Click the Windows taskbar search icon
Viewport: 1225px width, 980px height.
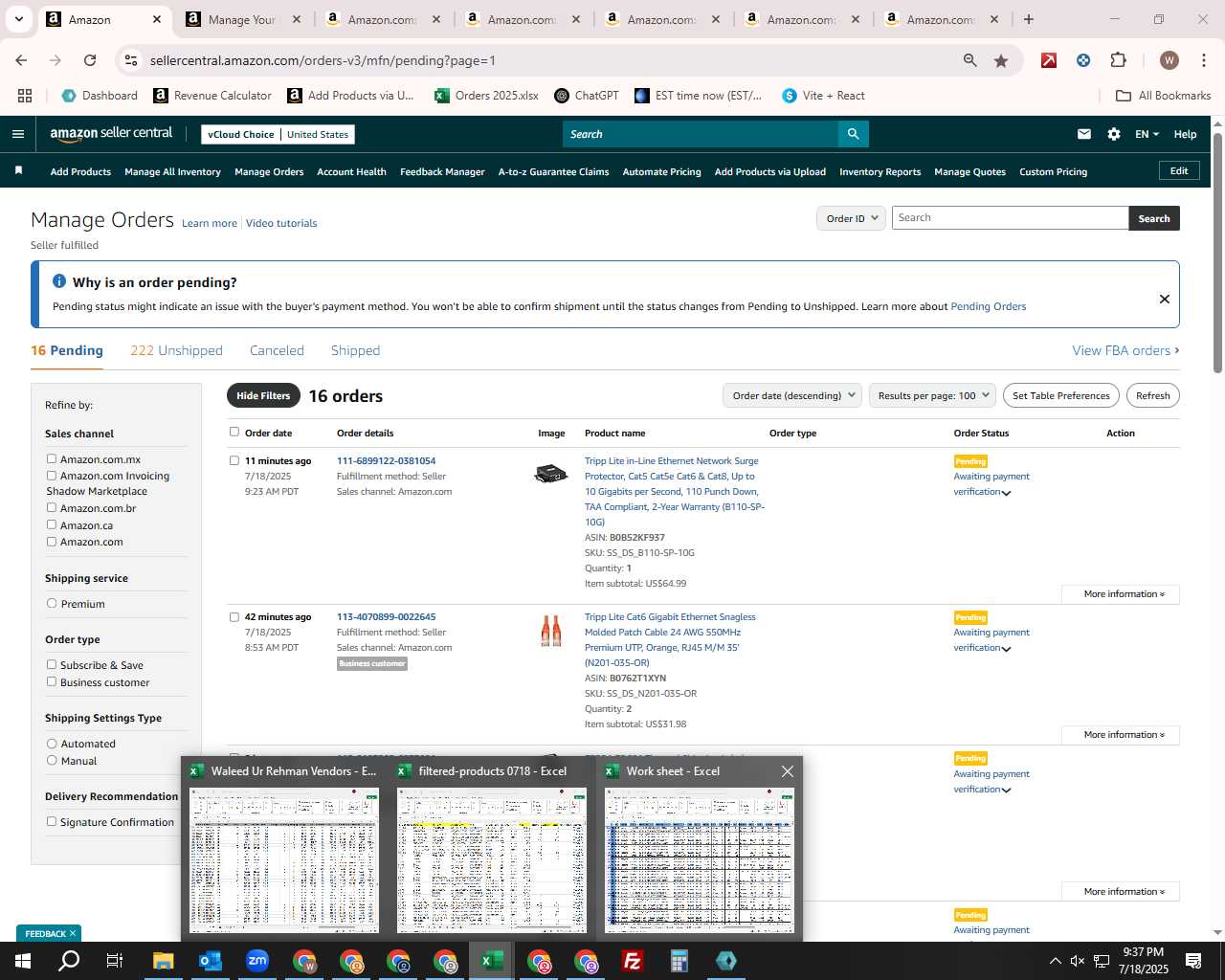coord(69,961)
